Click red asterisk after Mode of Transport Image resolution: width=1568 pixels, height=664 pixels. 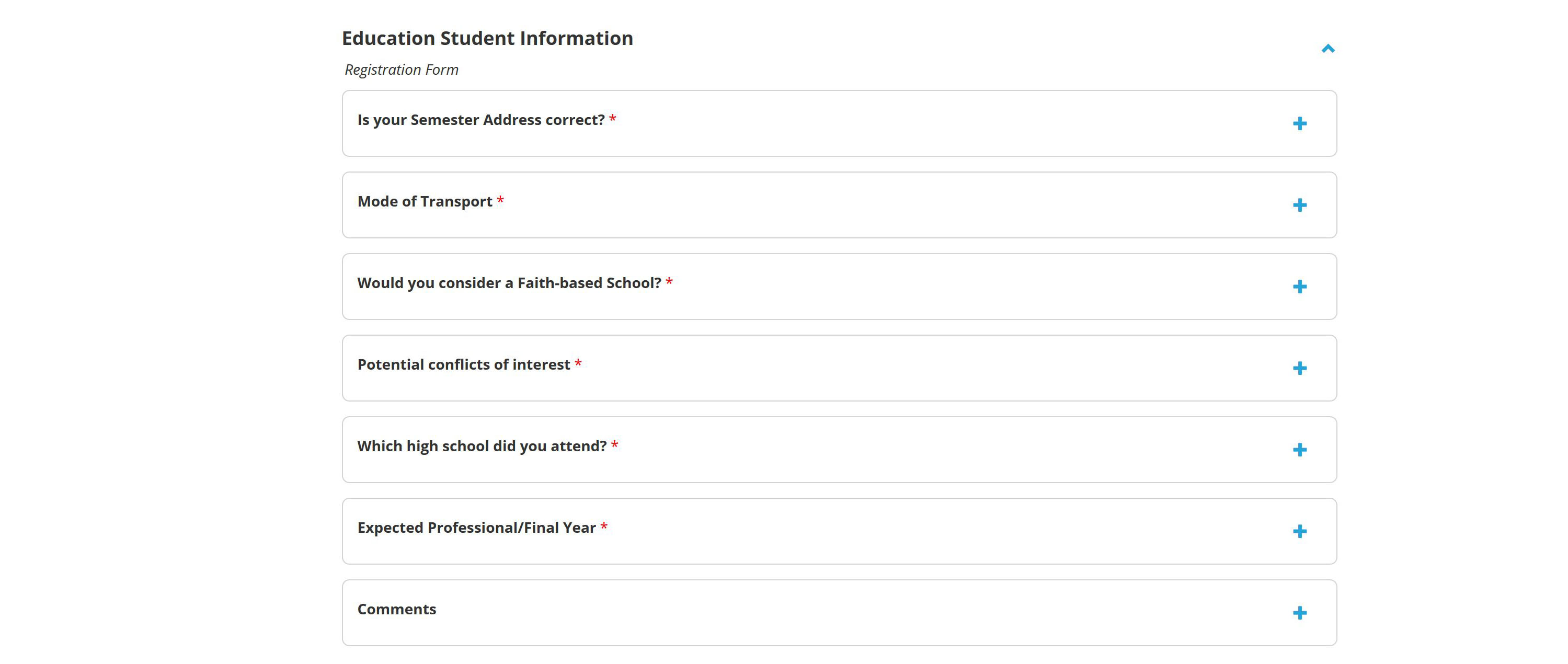pyautogui.click(x=500, y=200)
